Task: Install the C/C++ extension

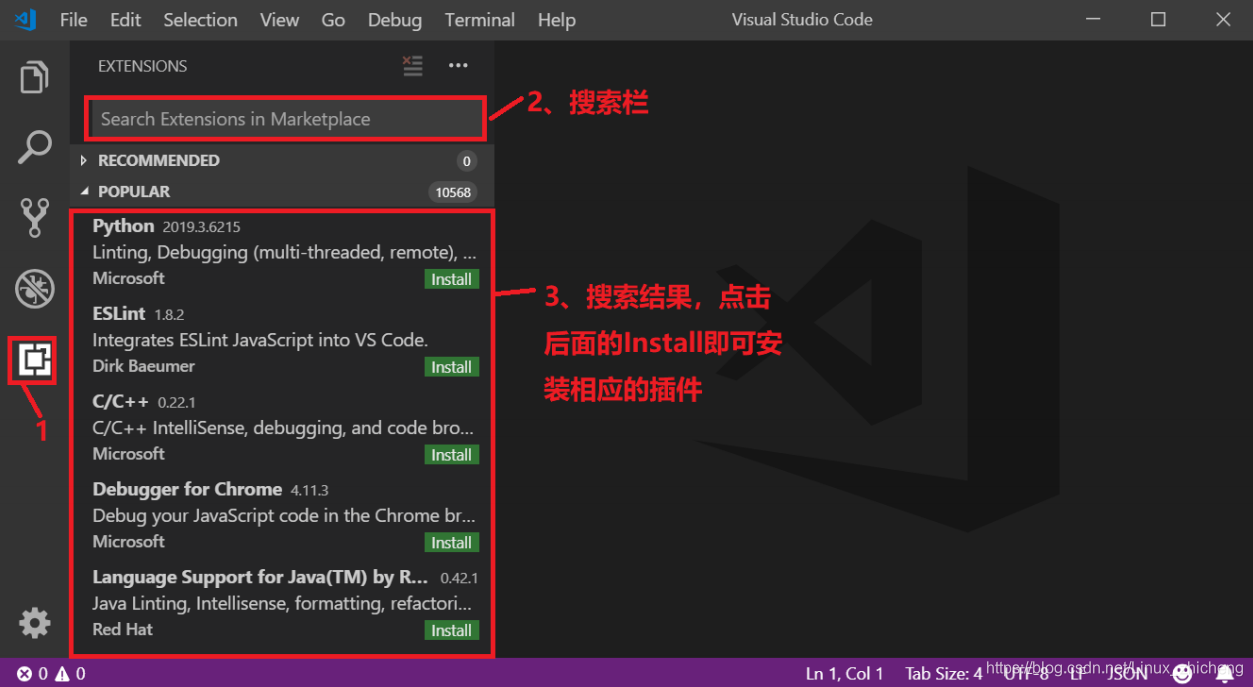Action: tap(452, 455)
